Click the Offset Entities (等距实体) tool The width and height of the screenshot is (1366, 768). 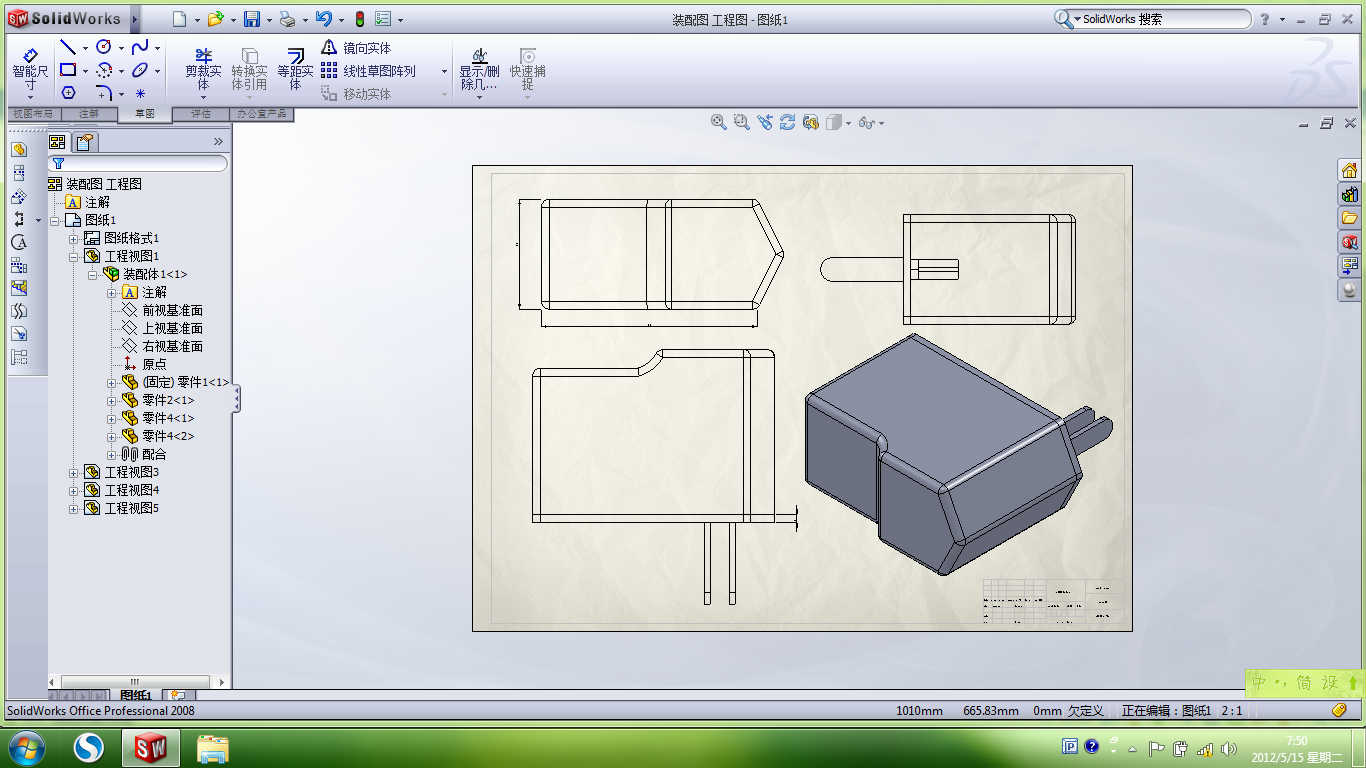tap(295, 69)
